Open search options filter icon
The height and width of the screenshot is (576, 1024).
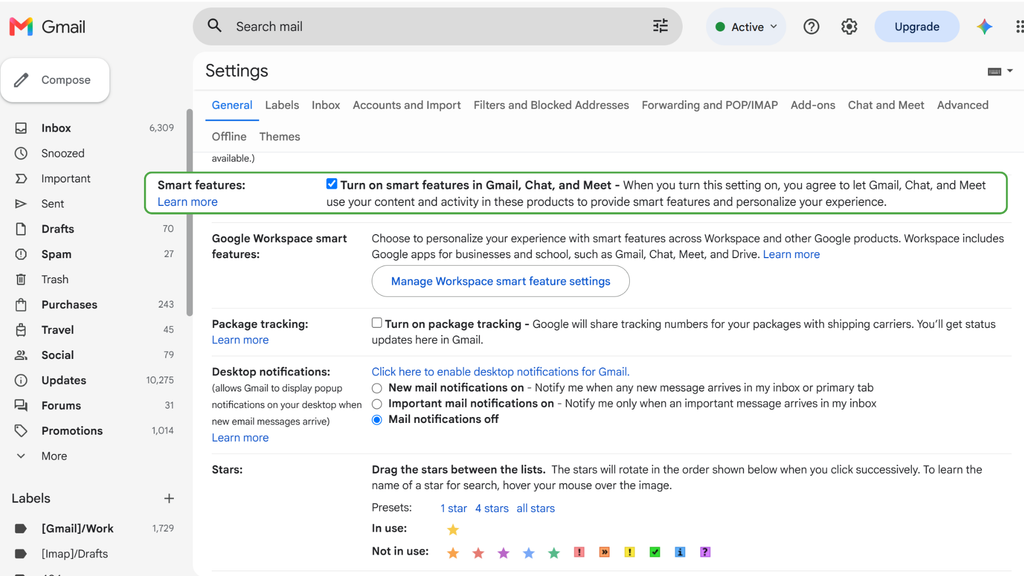click(660, 26)
